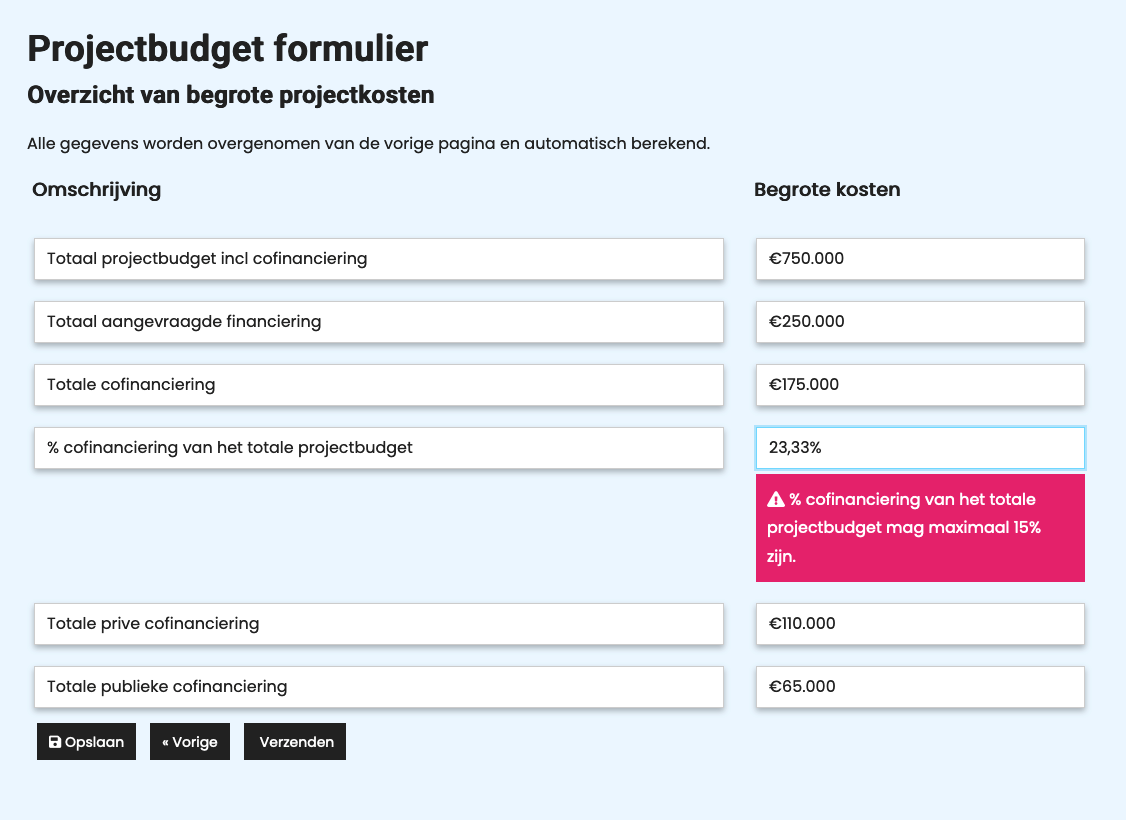Click the Verzenden button
Viewport: 1126px width, 820px height.
(x=295, y=741)
